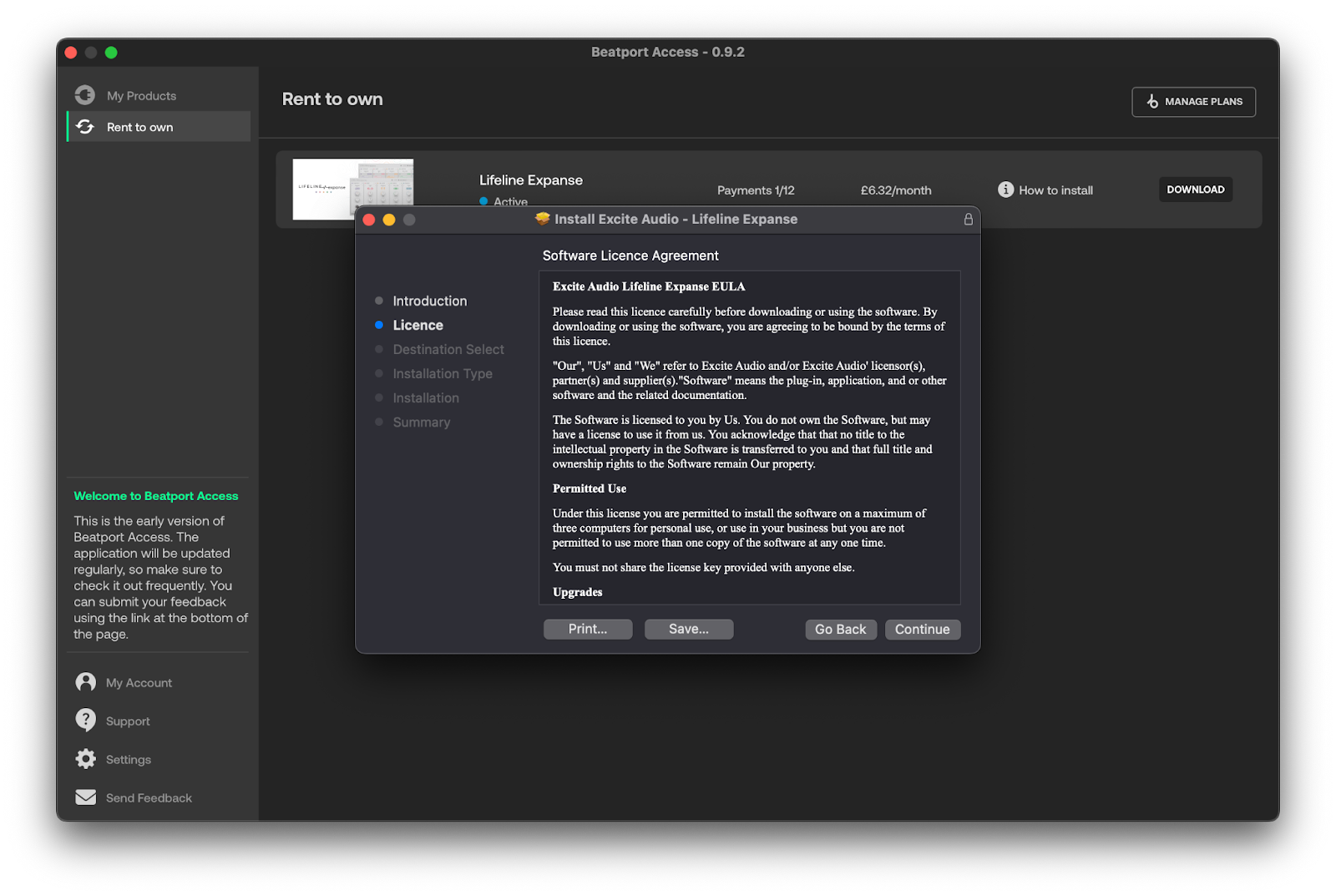Click the installer package icon in the title bar
Image resolution: width=1336 pixels, height=896 pixels.
click(541, 219)
